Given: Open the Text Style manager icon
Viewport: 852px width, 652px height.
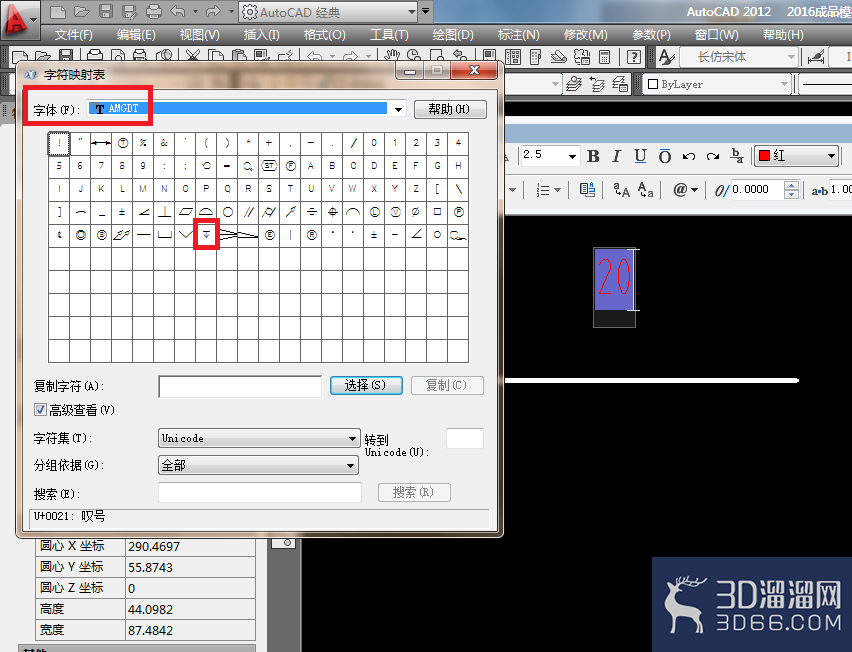Looking at the screenshot, I should point(667,57).
